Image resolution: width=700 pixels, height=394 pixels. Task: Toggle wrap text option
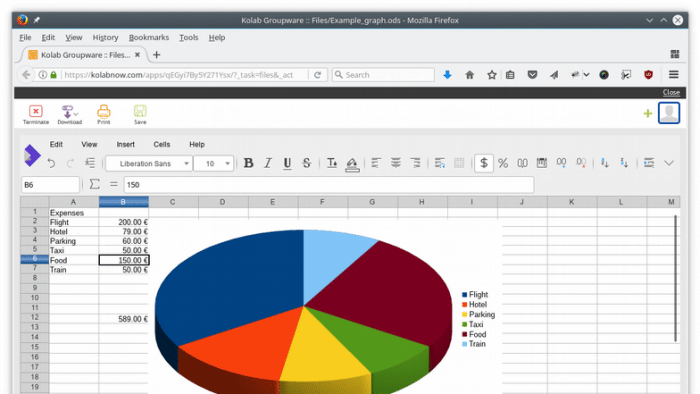pos(440,163)
